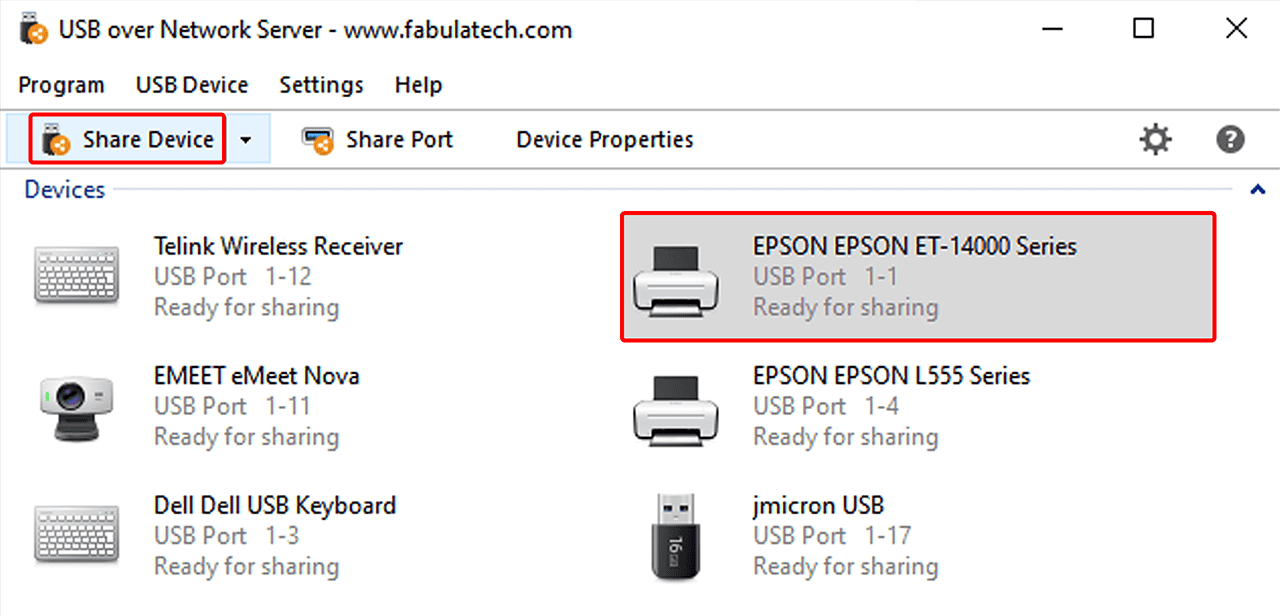Open the Settings menu
Viewport: 1280px width, 616px height.
coord(321,85)
